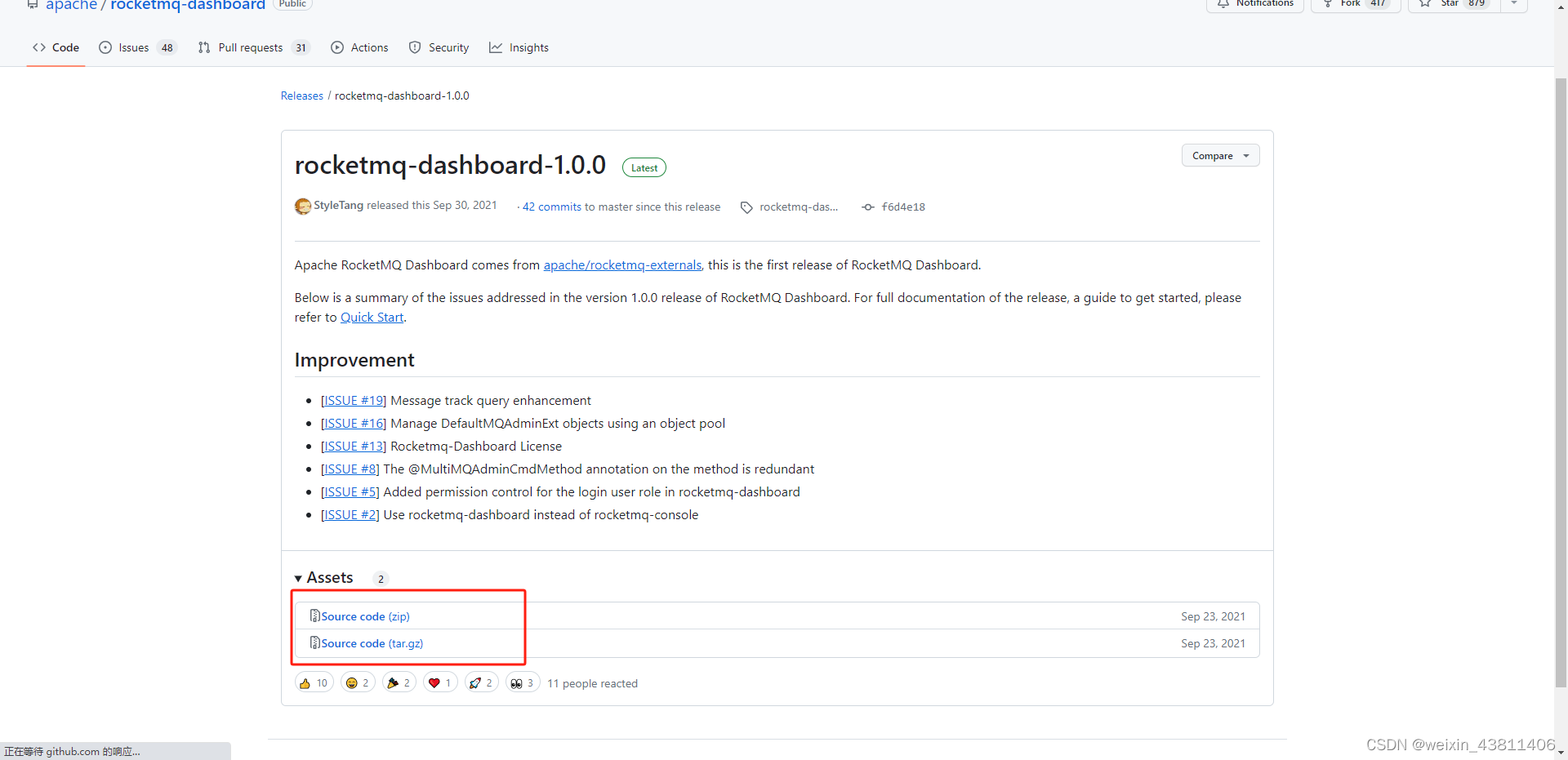The height and width of the screenshot is (760, 1568).
Task: Open the Actions tab
Action: [x=359, y=47]
